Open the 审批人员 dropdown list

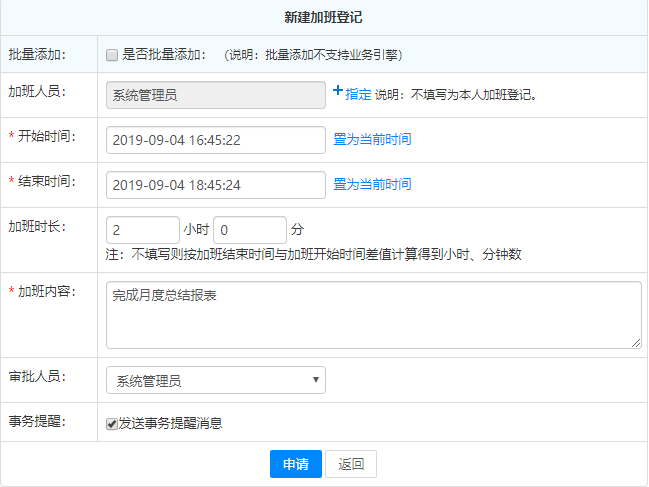(x=215, y=380)
